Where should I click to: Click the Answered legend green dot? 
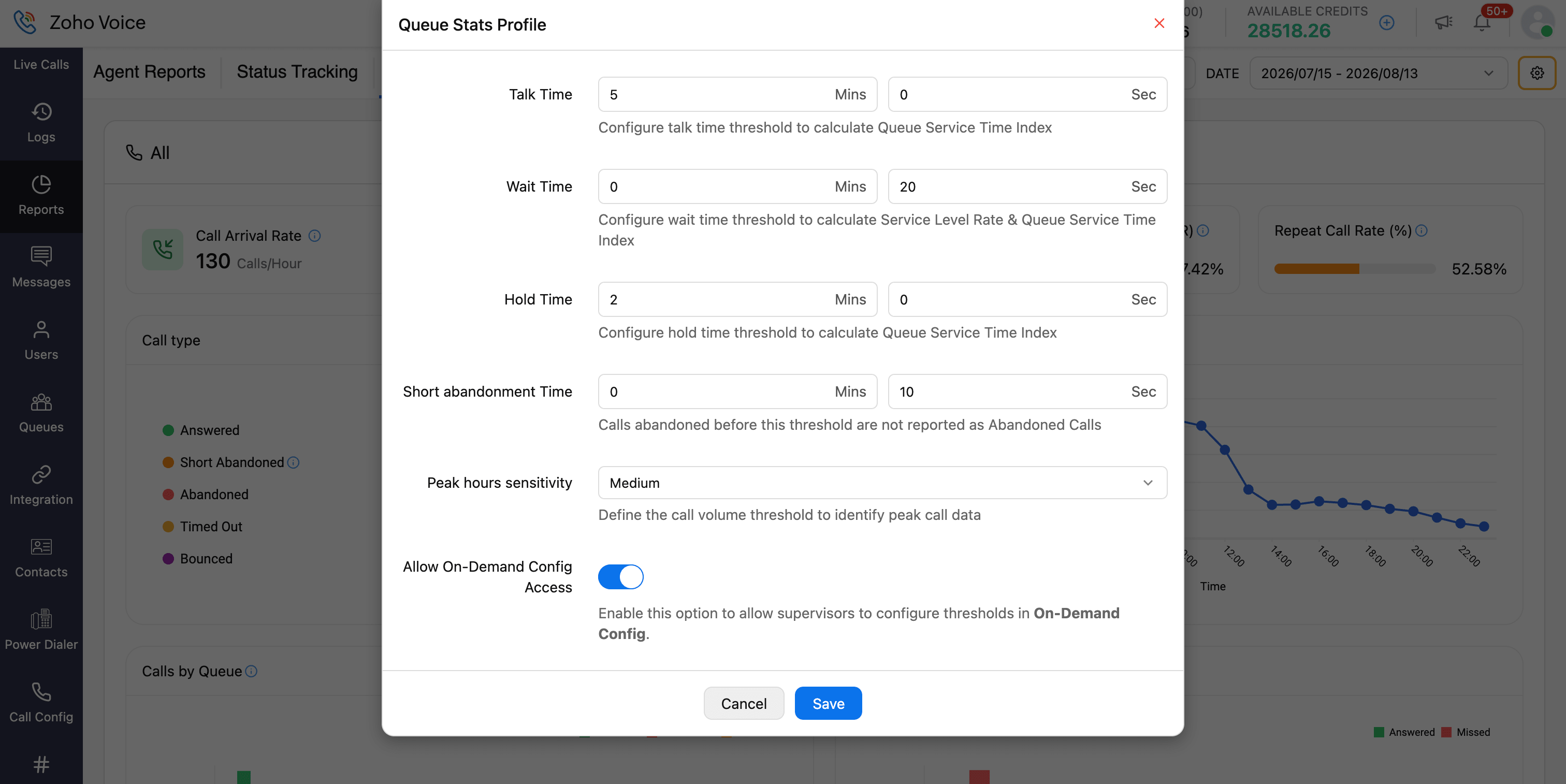tap(168, 430)
